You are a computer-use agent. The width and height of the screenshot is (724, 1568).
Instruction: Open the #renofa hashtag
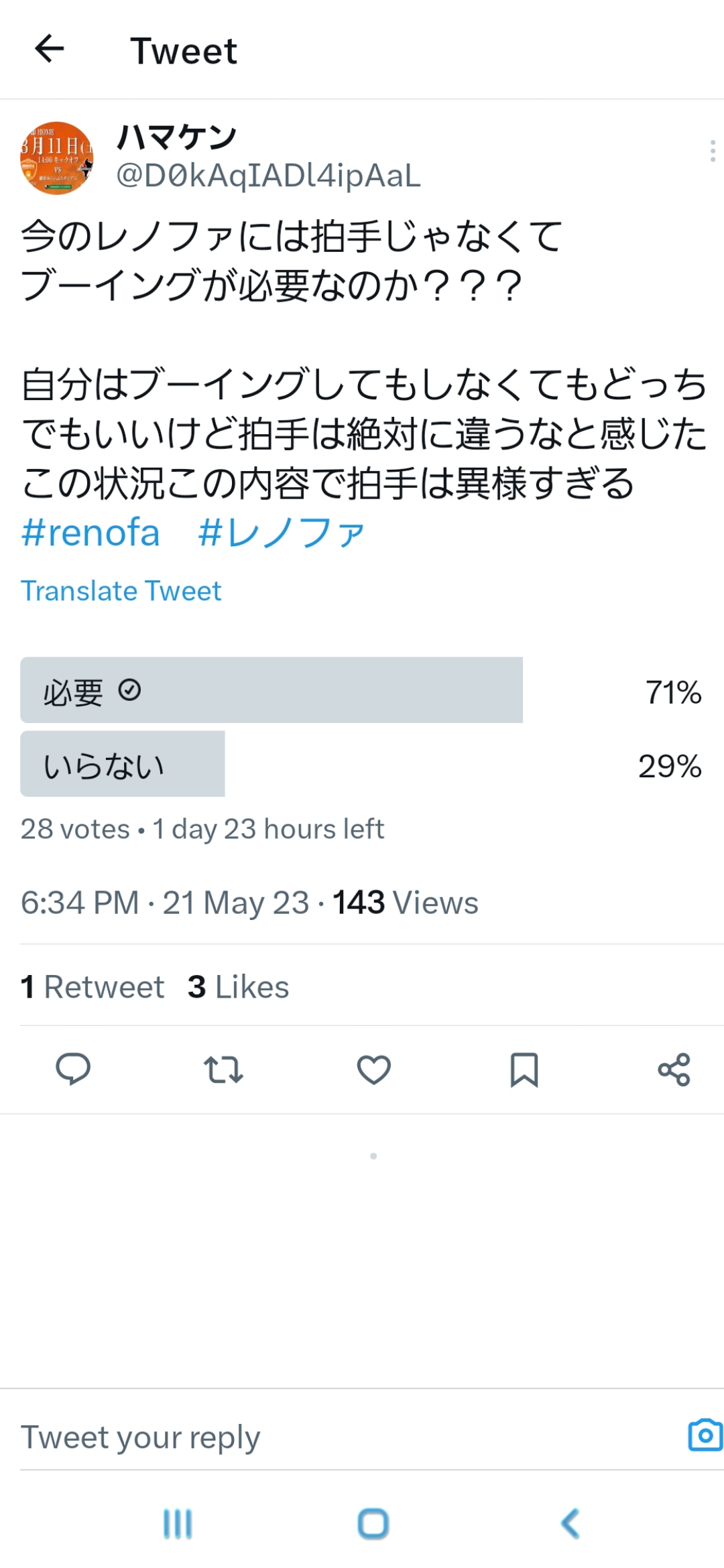click(x=90, y=533)
